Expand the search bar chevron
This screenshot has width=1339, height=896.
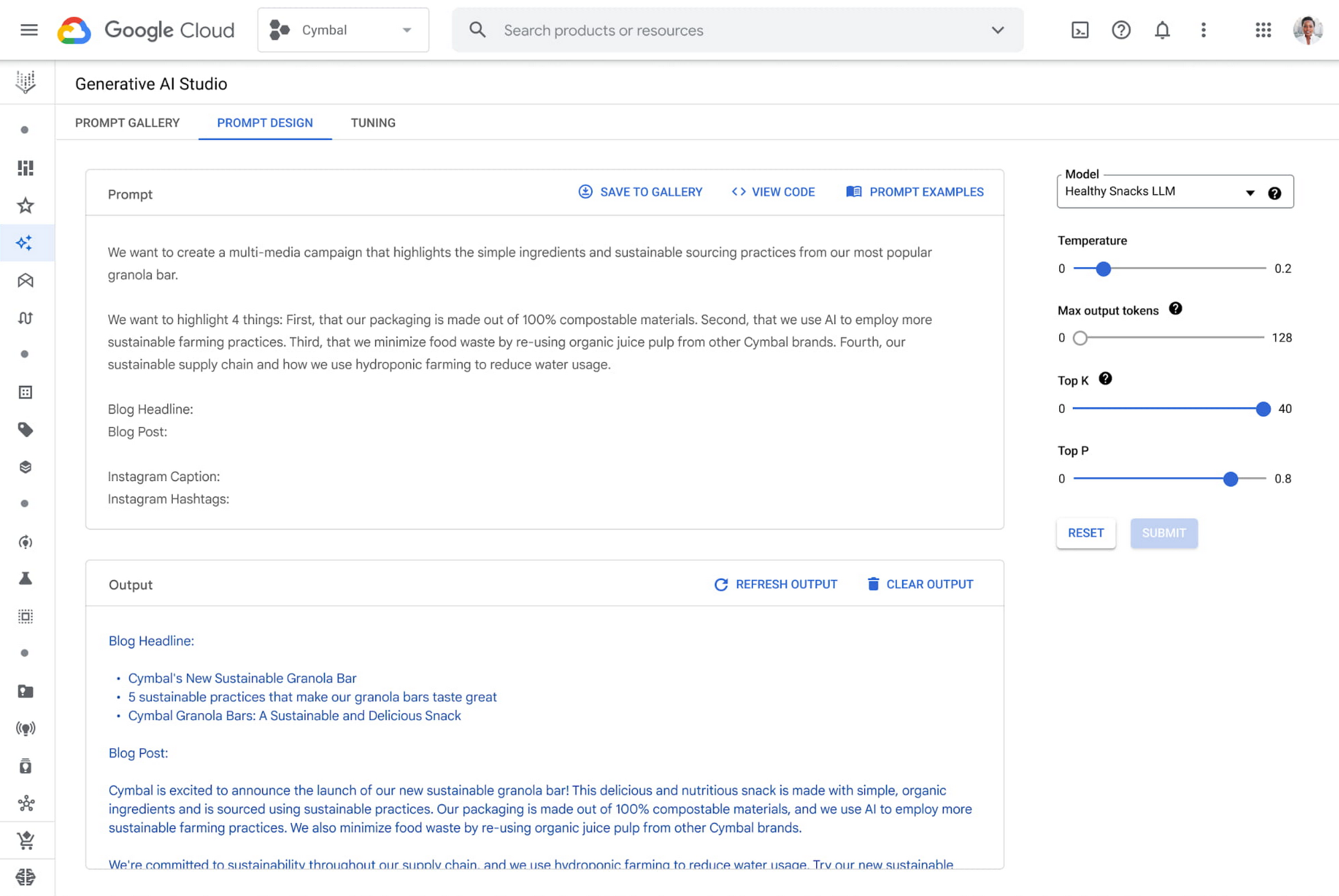pyautogui.click(x=998, y=30)
